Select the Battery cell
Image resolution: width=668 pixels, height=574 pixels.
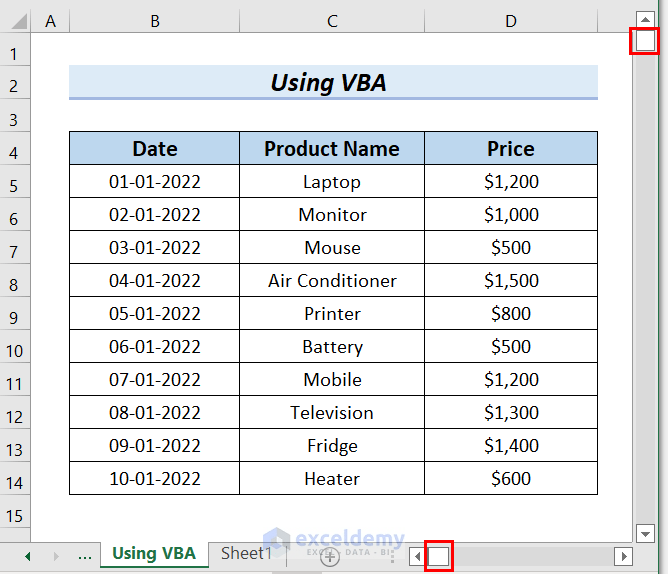(332, 346)
